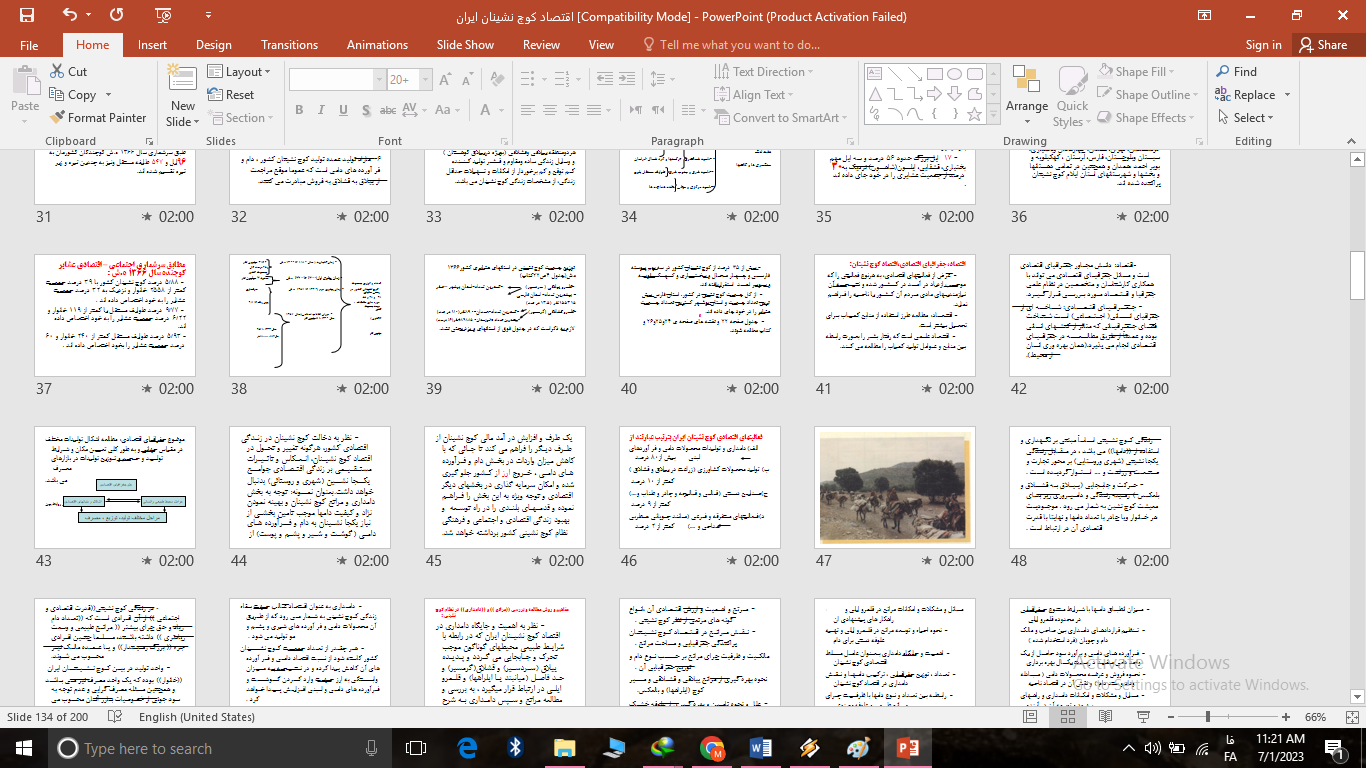This screenshot has width=1366, height=768.
Task: Select the rectangle shape in shapes gallery
Action: coord(935,74)
